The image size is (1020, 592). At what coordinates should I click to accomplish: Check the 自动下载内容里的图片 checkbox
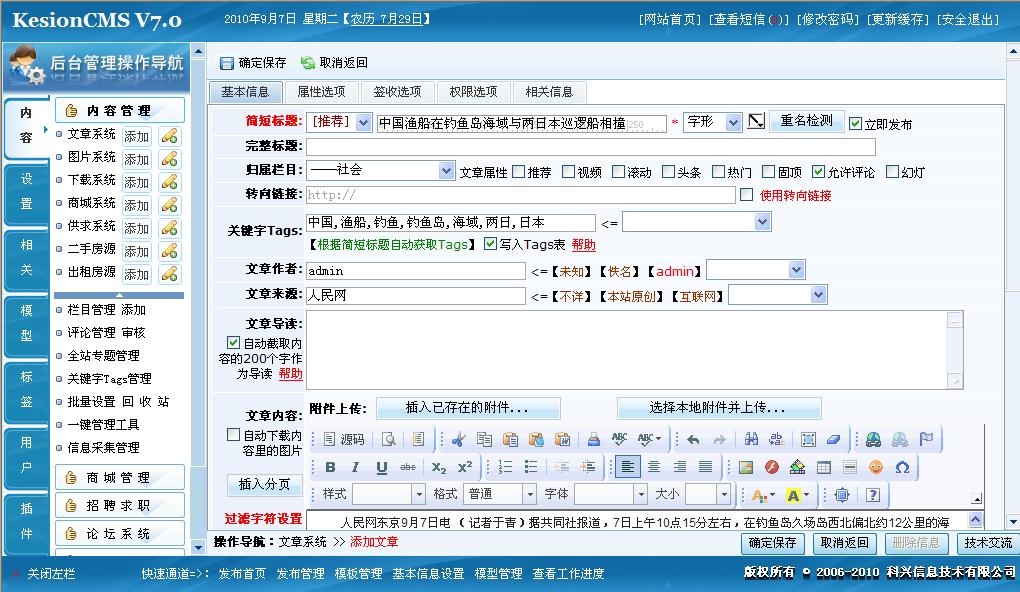pyautogui.click(x=233, y=434)
